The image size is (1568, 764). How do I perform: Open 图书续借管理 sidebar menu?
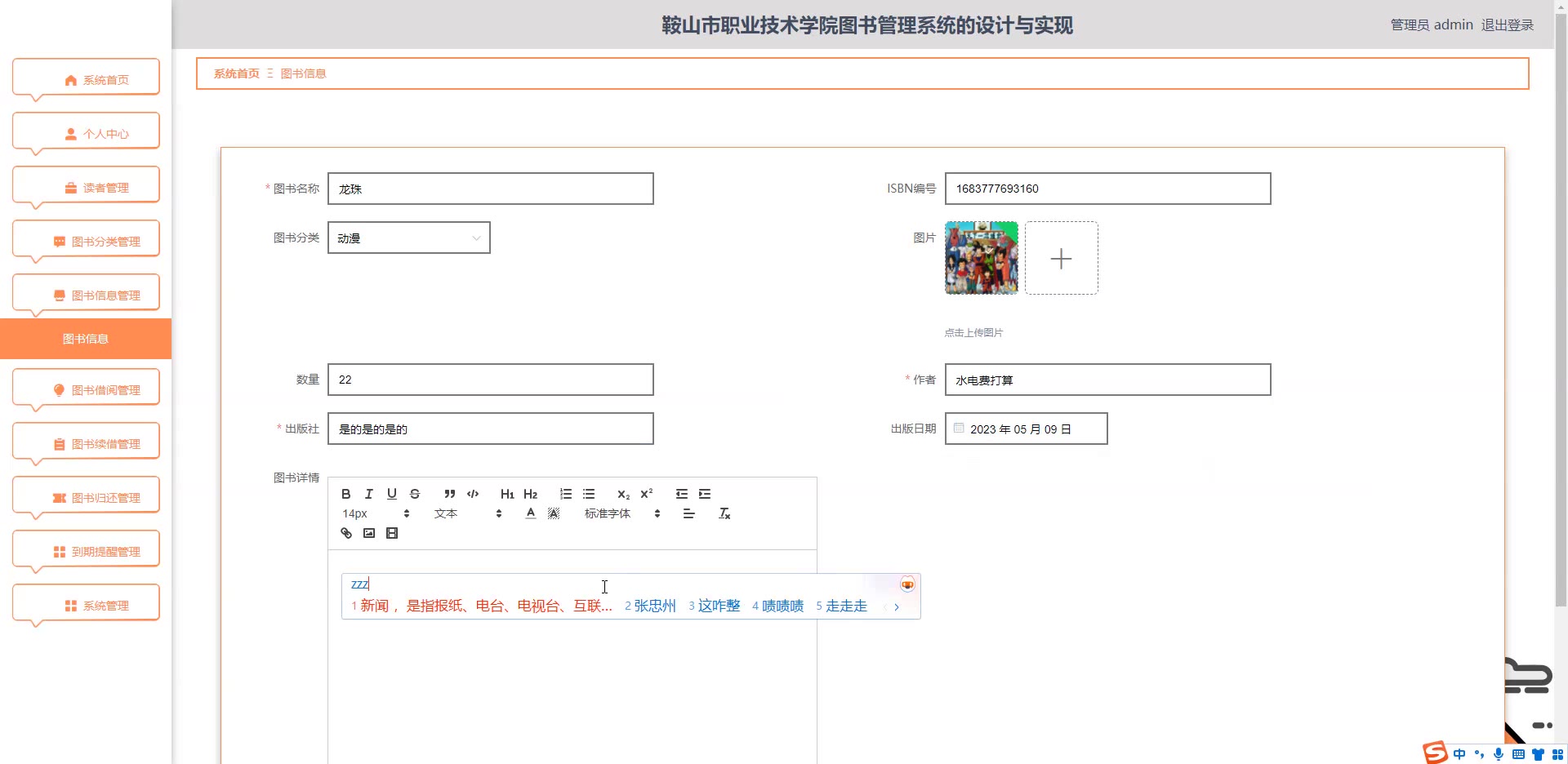click(86, 443)
